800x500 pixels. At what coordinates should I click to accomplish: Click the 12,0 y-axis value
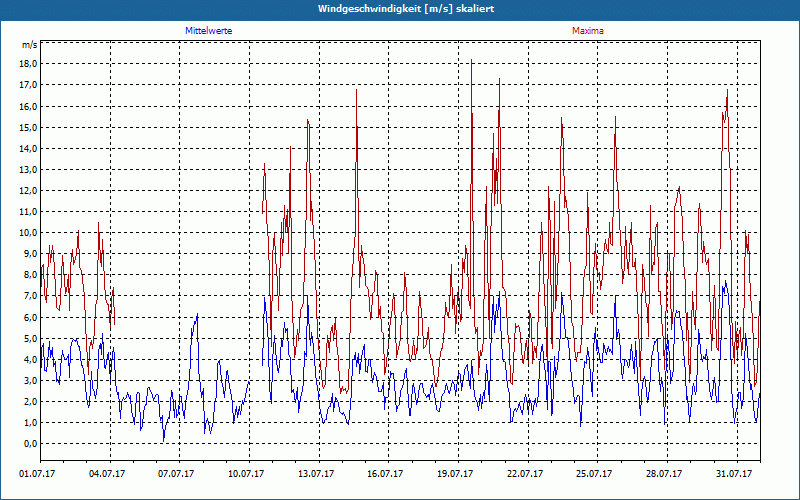(x=28, y=190)
